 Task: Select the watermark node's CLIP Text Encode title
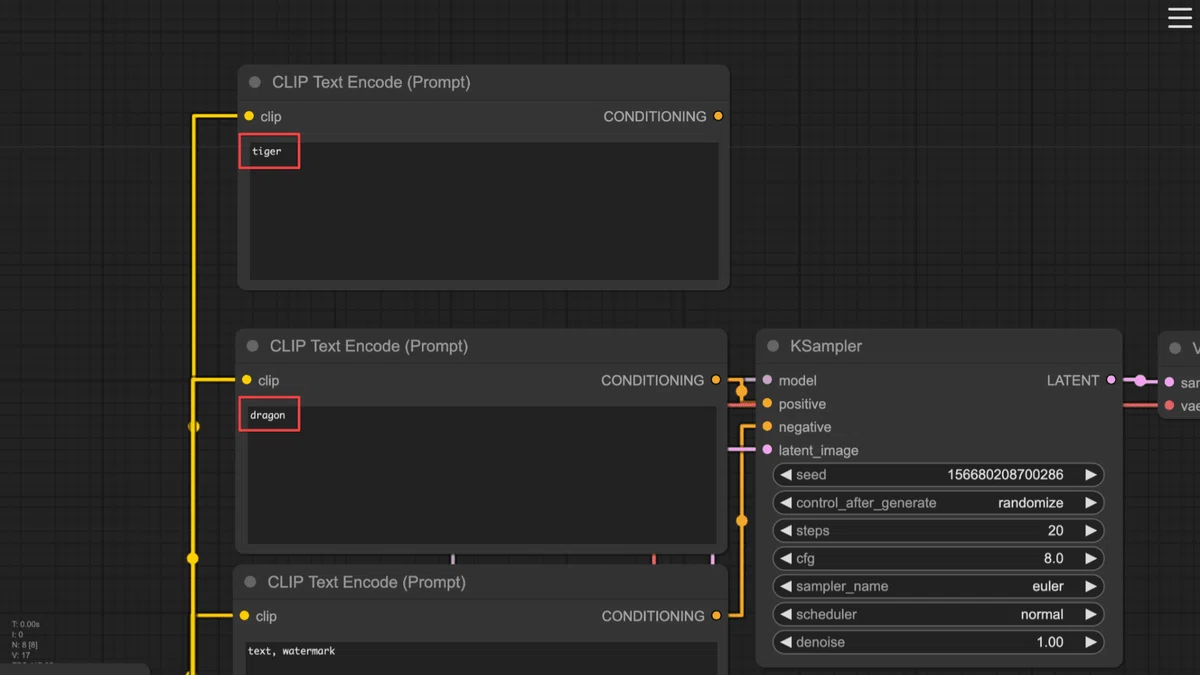click(x=367, y=582)
